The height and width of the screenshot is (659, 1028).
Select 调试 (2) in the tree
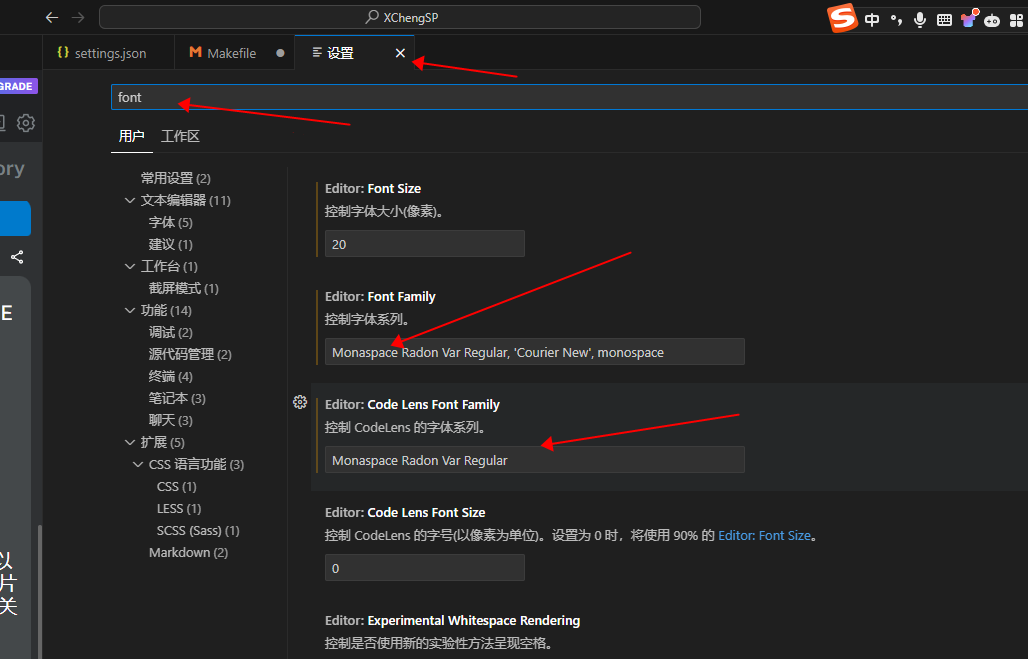[170, 332]
